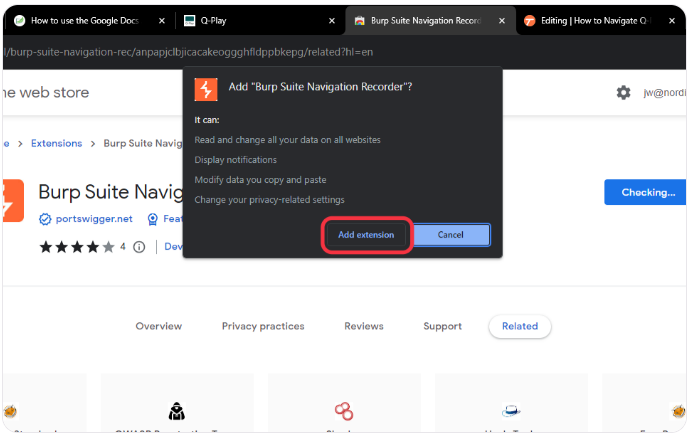Click 'Display notifications' permission text
Image resolution: width=696 pixels, height=447 pixels.
tap(238, 161)
